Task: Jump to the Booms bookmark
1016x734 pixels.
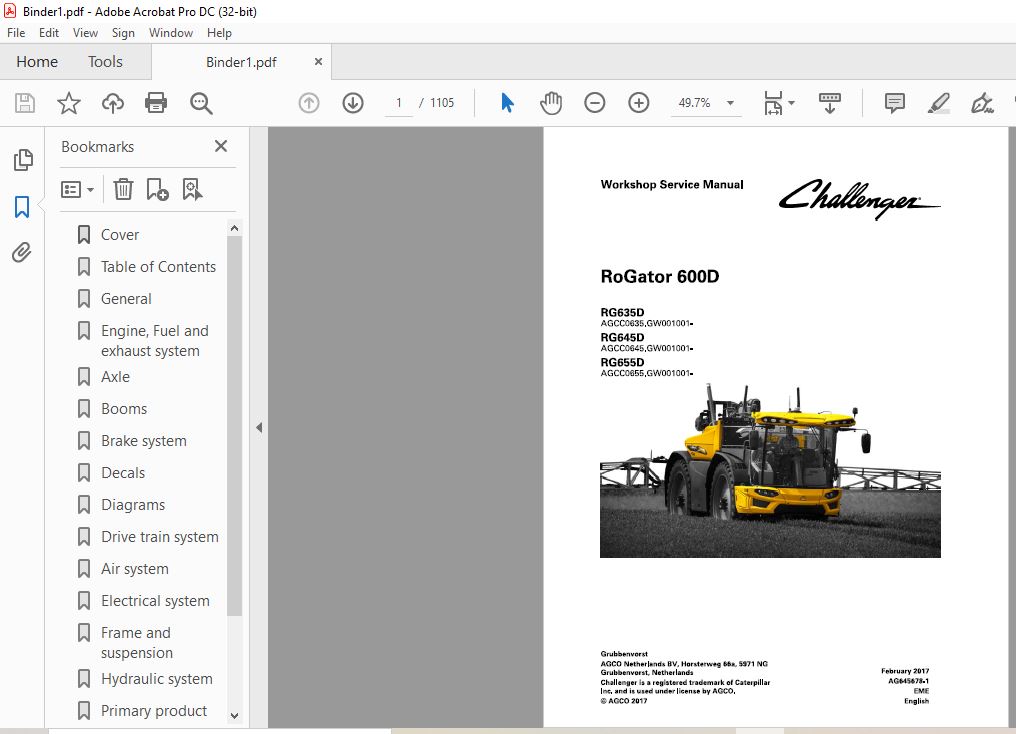Action: point(124,409)
